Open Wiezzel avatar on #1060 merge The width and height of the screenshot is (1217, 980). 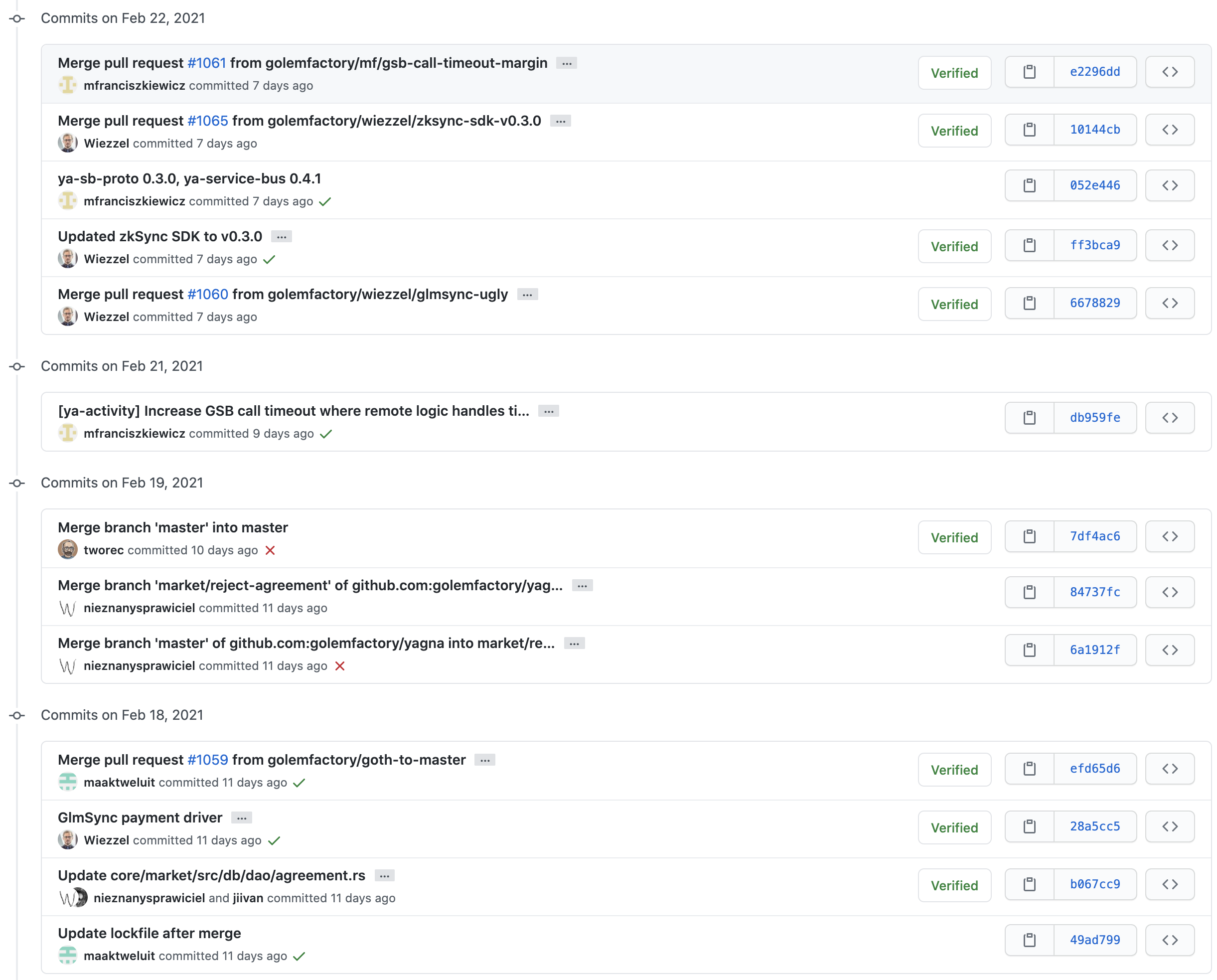[x=68, y=317]
